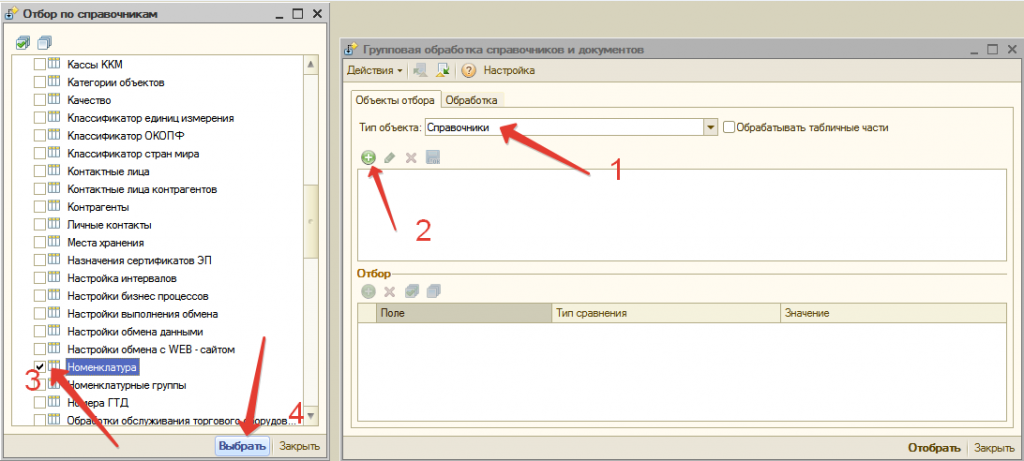This screenshot has width=1024, height=461.
Task: Switch to the Обработка tab
Action: [472, 100]
